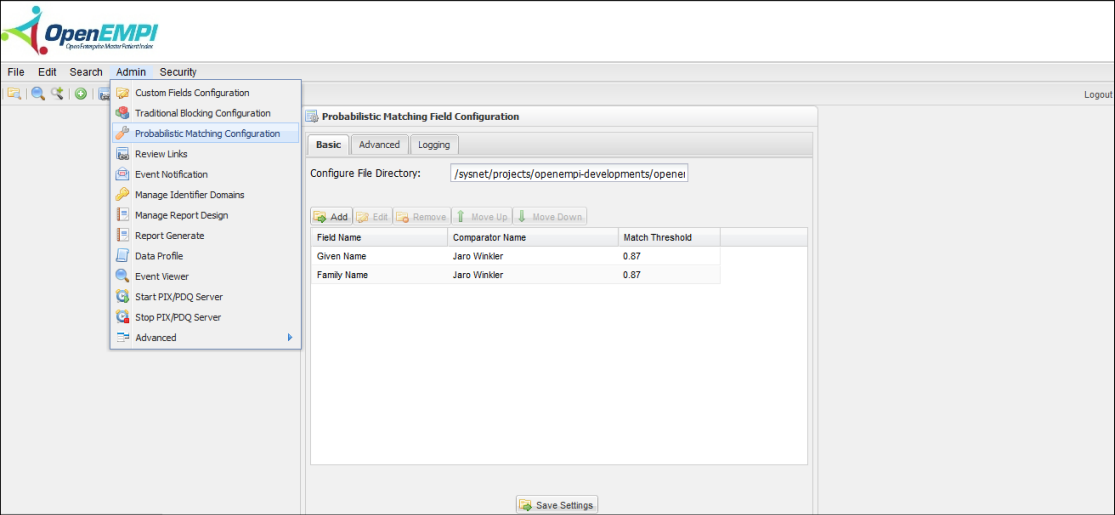Choose Event Notification menu entry
Screen dimensions: 1115x515
pos(206,174)
